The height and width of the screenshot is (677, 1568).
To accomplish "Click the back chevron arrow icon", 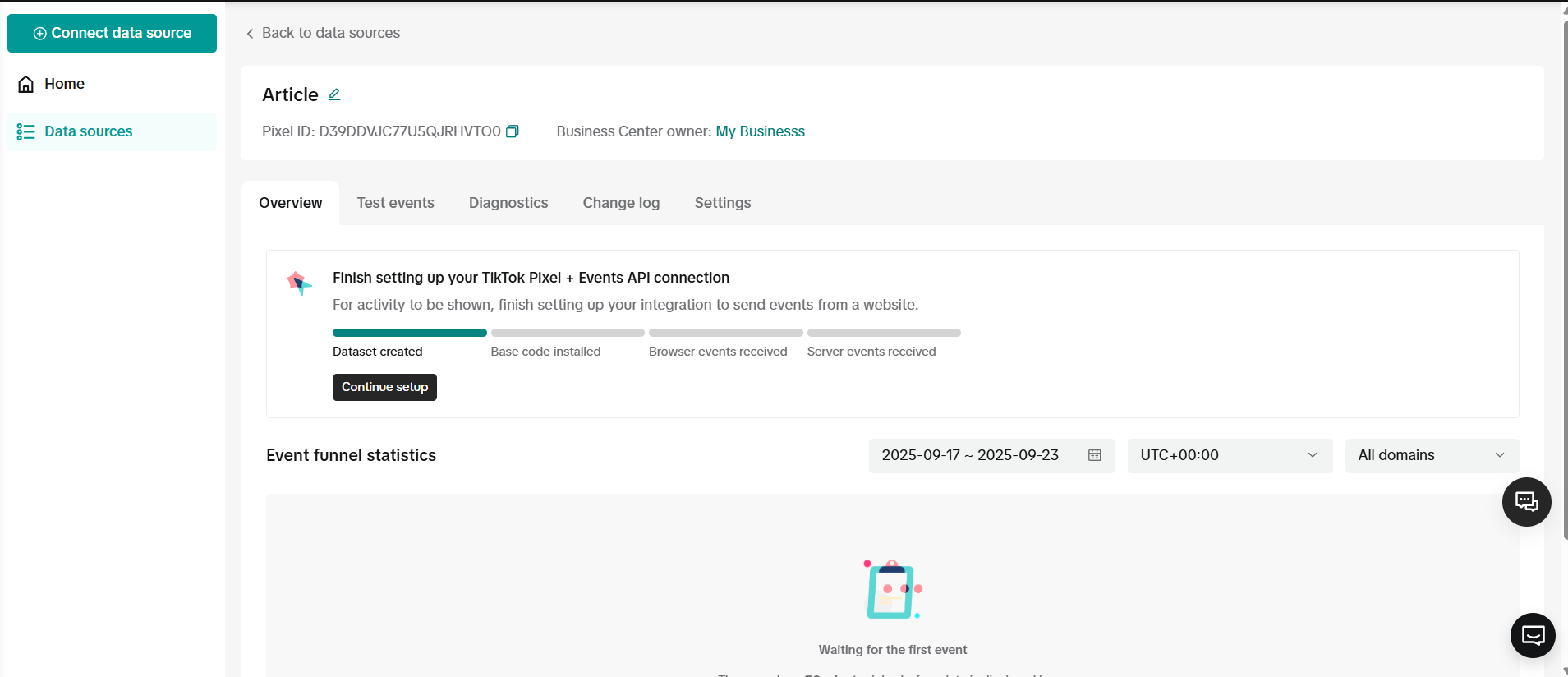I will 250,34.
